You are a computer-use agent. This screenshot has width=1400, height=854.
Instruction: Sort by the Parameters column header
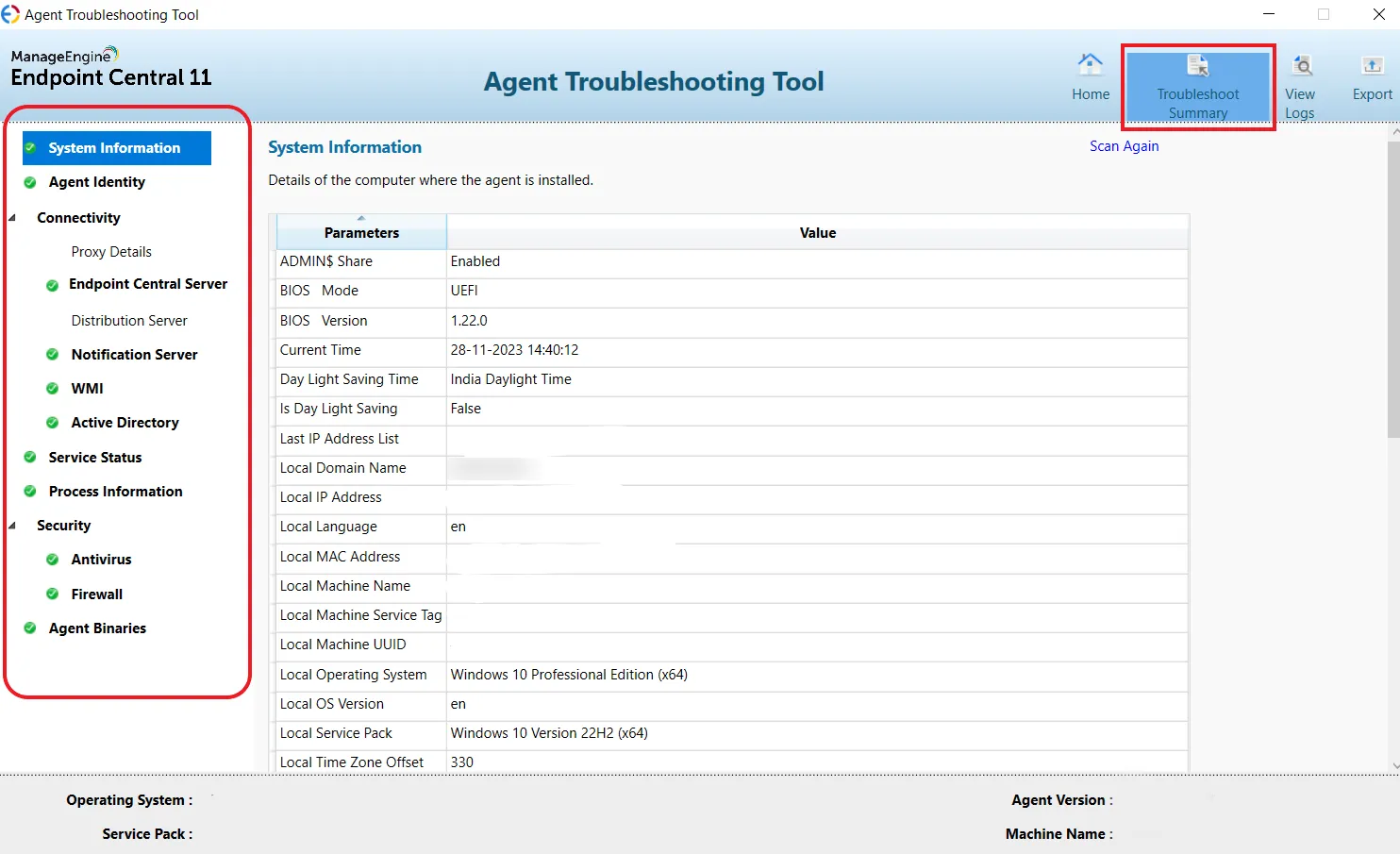(x=361, y=232)
